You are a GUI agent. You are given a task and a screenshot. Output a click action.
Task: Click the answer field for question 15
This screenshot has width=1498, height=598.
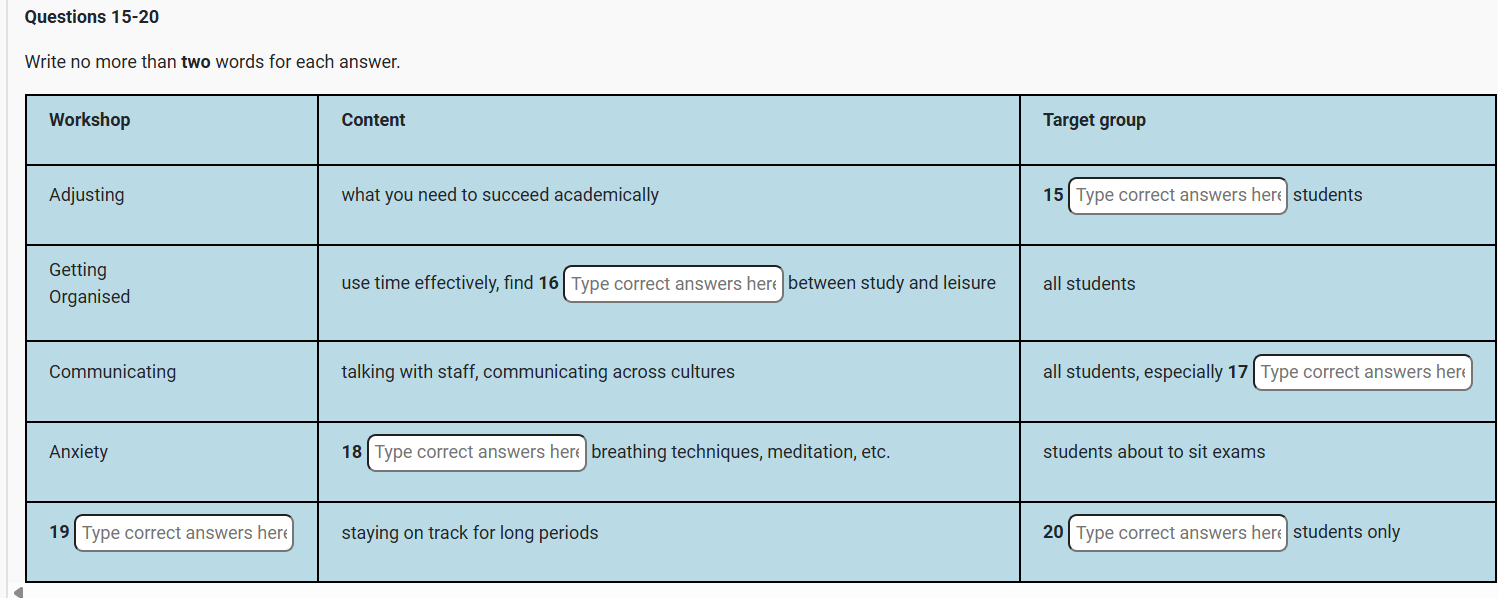tap(1177, 195)
